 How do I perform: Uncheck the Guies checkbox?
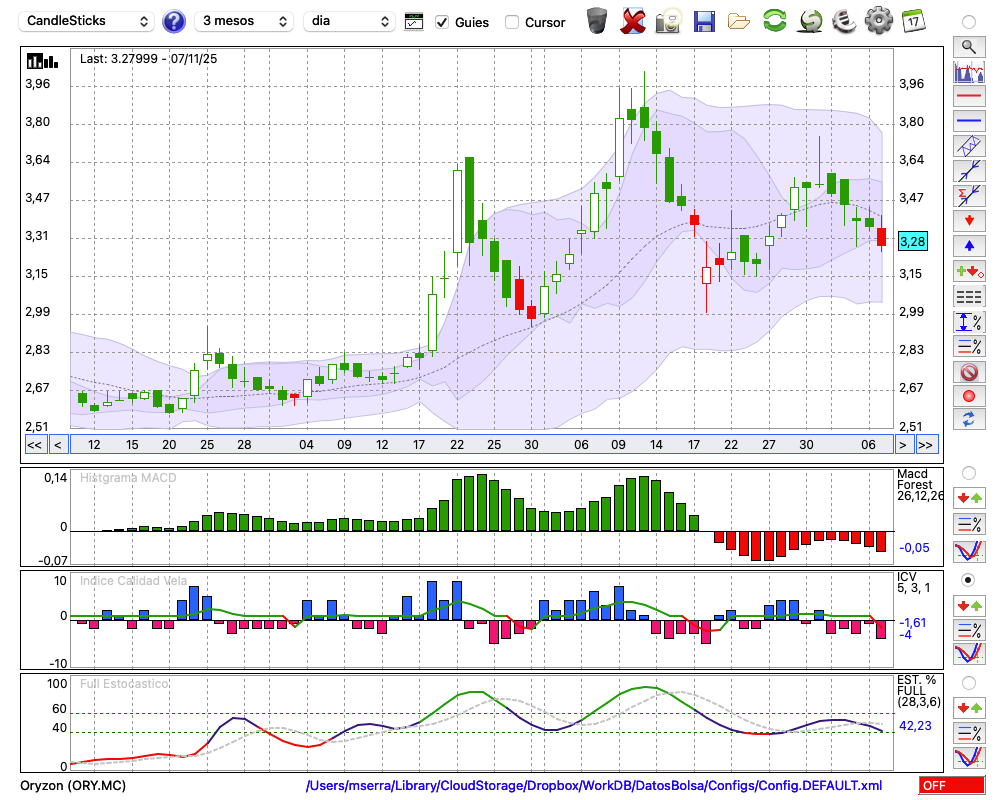click(x=442, y=22)
